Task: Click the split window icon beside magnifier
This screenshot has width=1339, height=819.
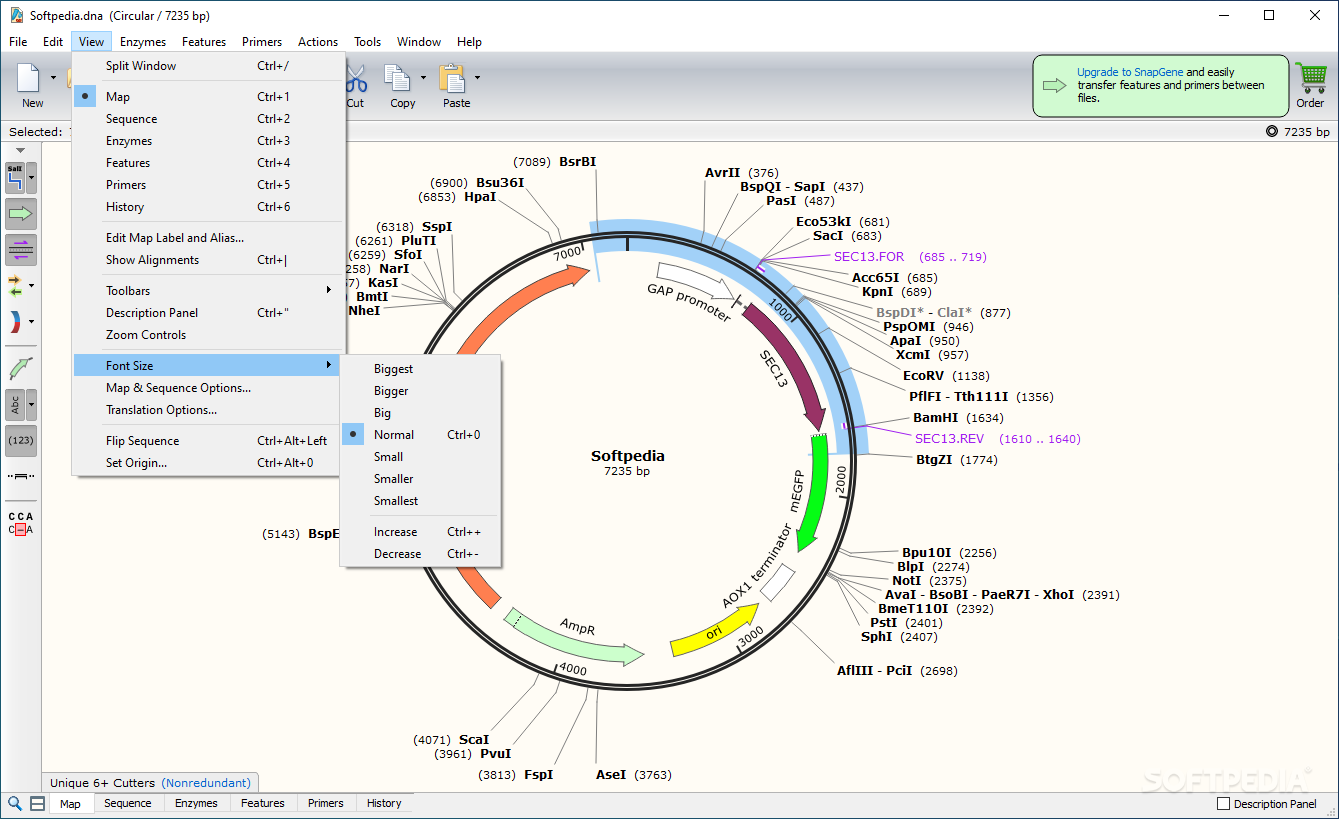Action: pos(37,803)
